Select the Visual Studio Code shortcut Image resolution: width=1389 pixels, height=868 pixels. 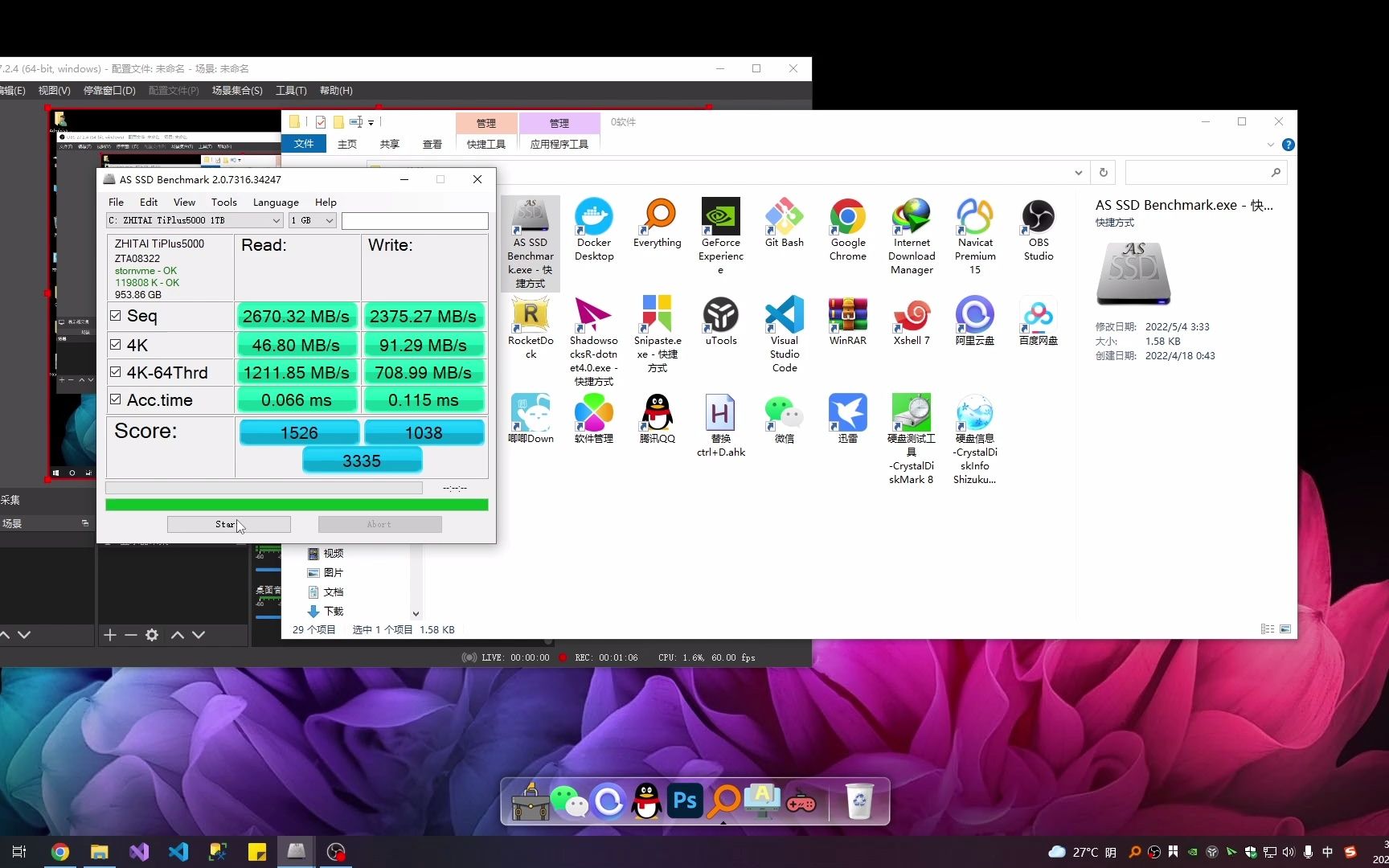tap(785, 334)
